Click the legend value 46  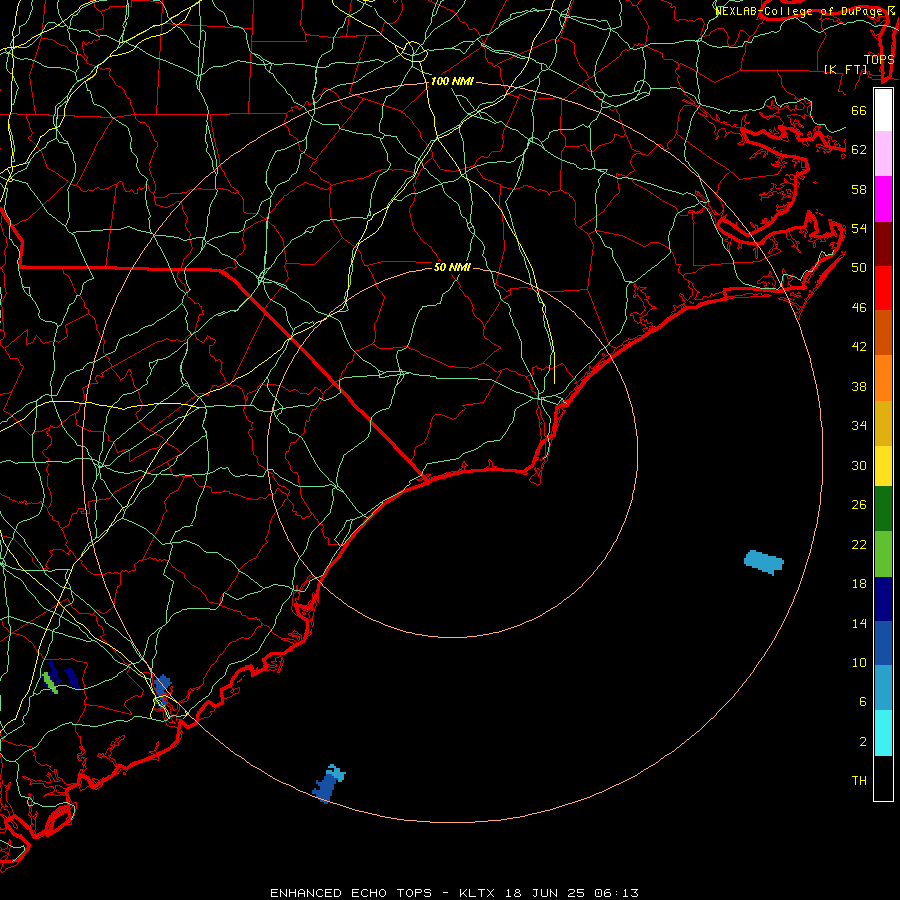859,308
